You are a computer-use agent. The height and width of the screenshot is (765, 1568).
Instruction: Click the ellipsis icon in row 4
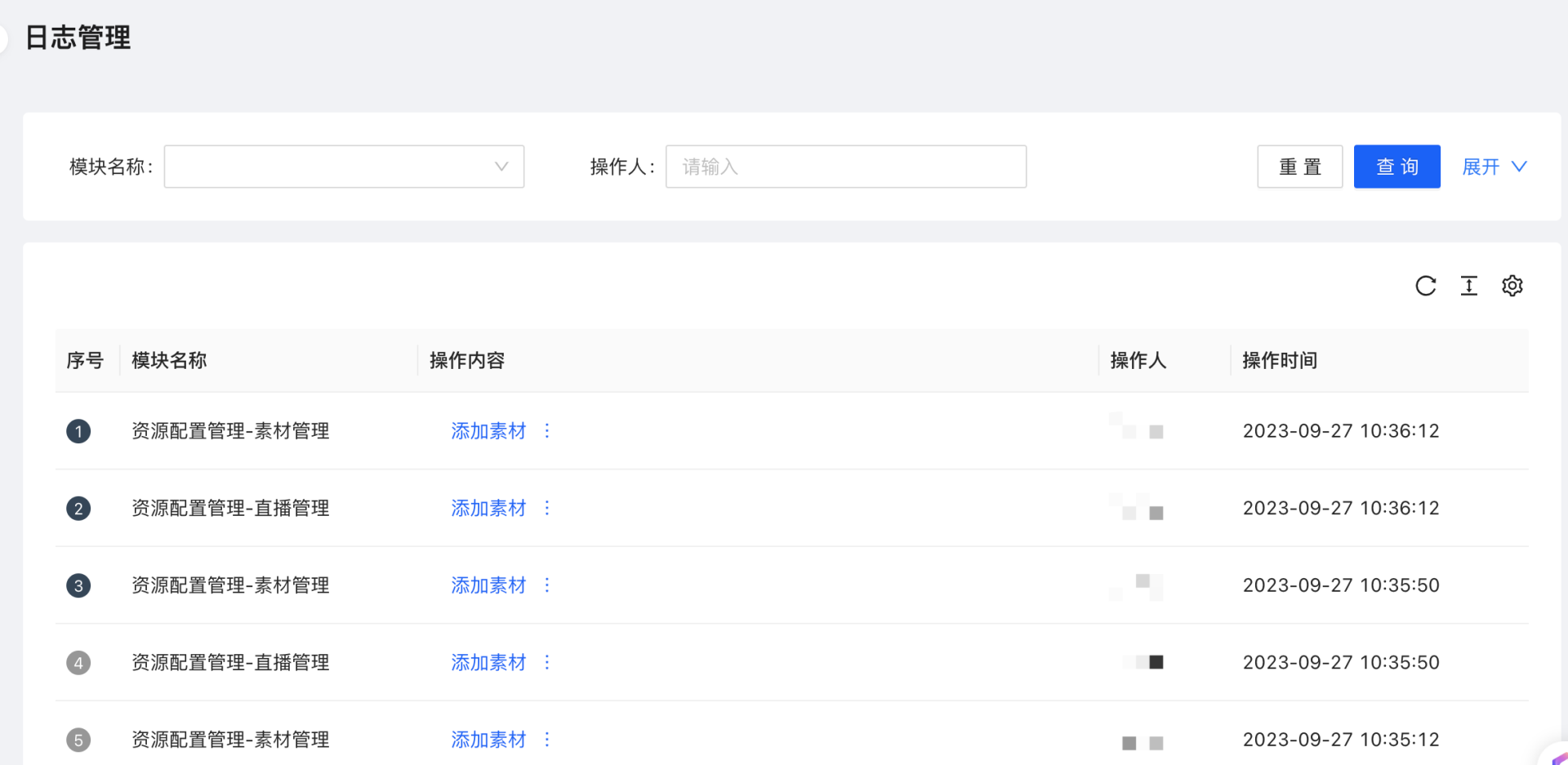pos(547,662)
